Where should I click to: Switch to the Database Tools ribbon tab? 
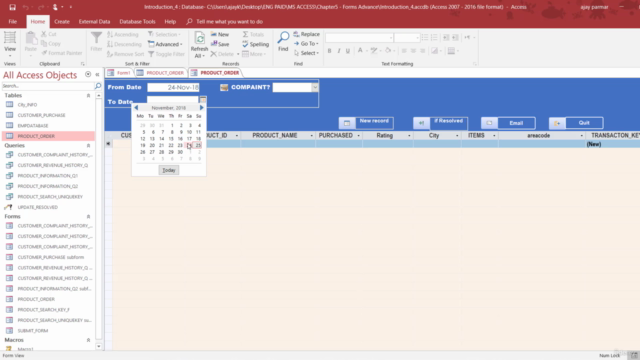[137, 22]
